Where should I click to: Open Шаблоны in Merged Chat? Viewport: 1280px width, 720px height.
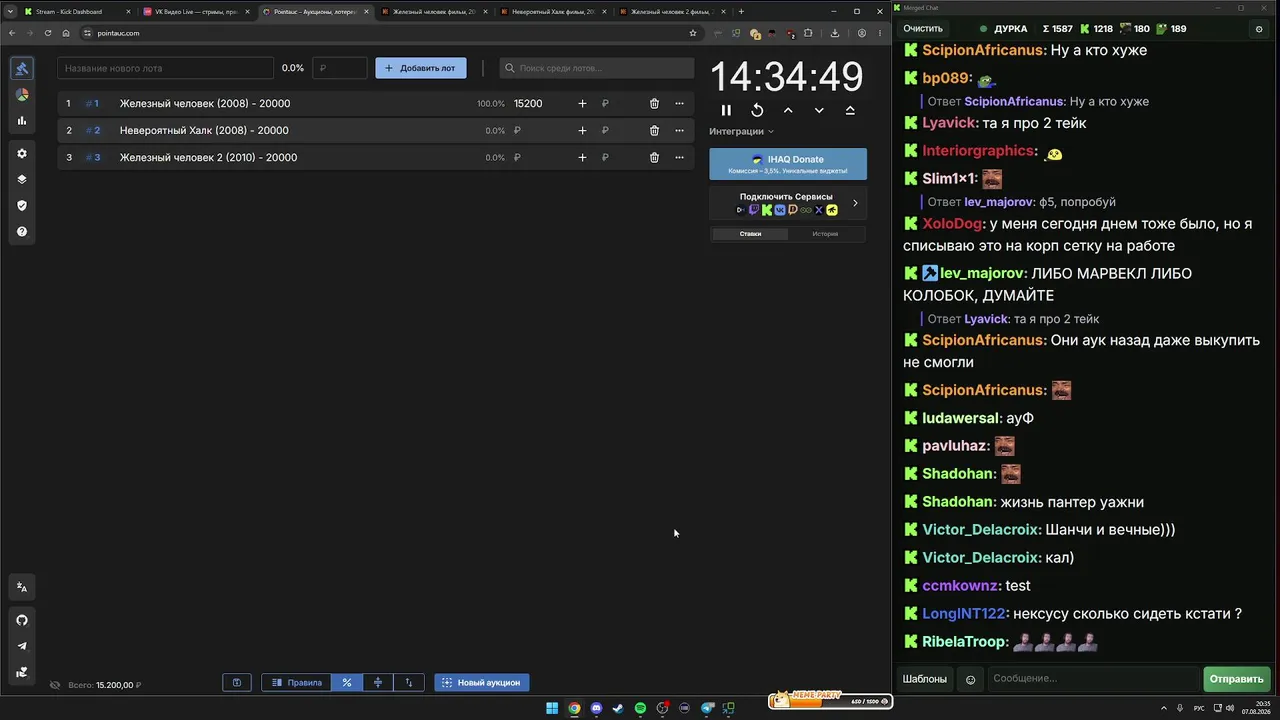click(925, 679)
